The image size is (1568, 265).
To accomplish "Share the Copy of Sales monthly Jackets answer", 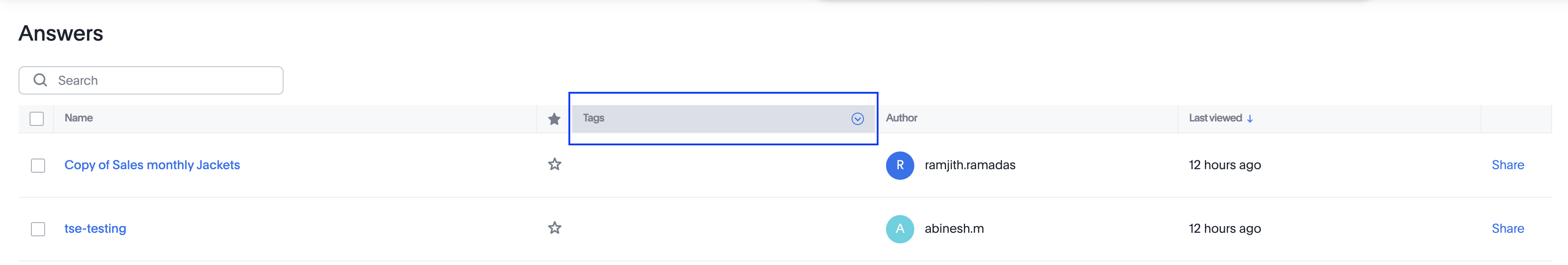I will (1507, 165).
